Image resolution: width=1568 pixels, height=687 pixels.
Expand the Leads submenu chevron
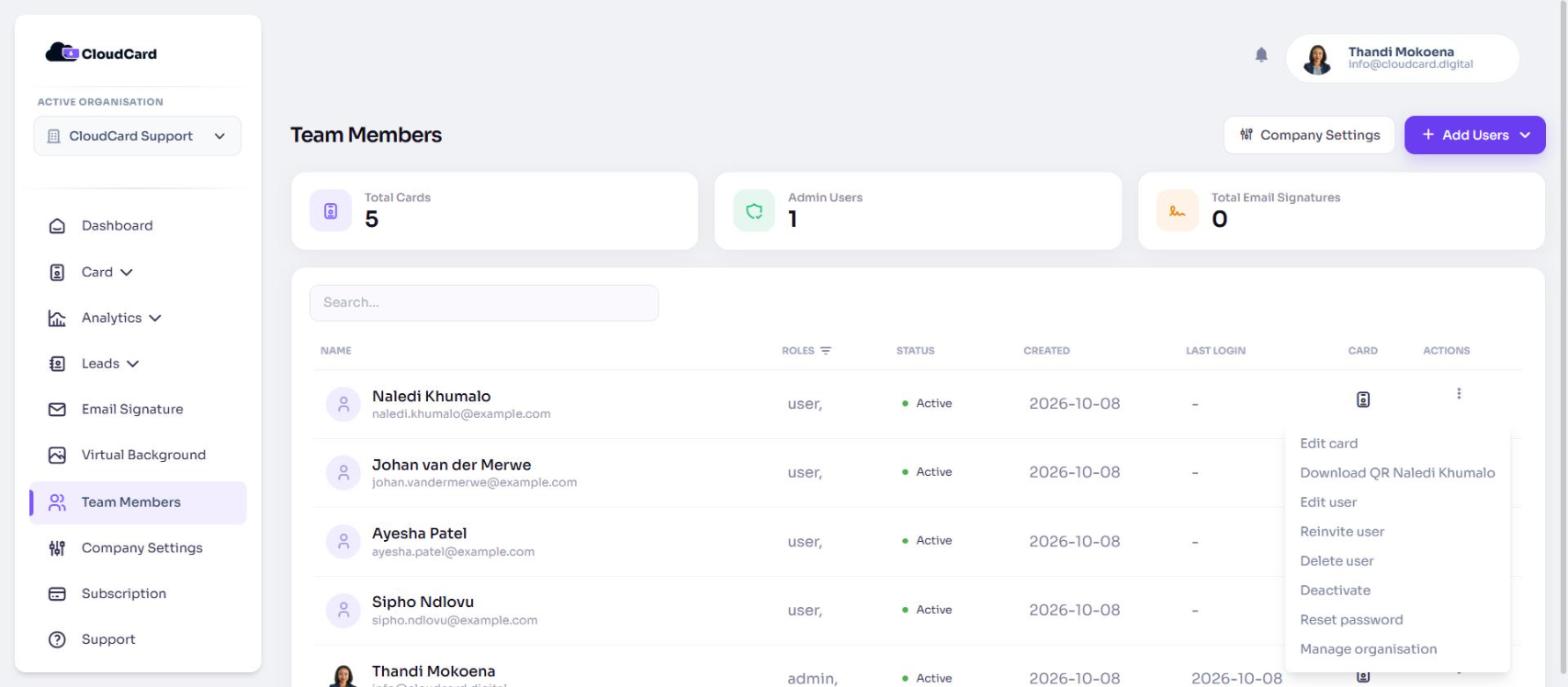133,364
